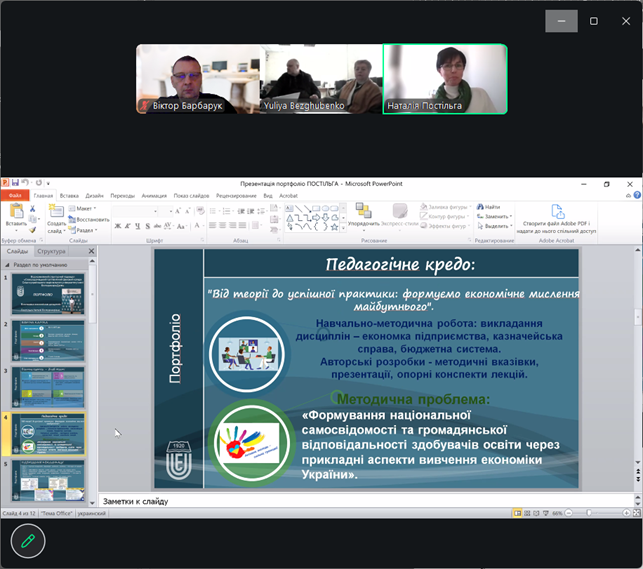Select Yuliya Bezghubenko's video tile
This screenshot has height=569, width=643.
(x=321, y=79)
